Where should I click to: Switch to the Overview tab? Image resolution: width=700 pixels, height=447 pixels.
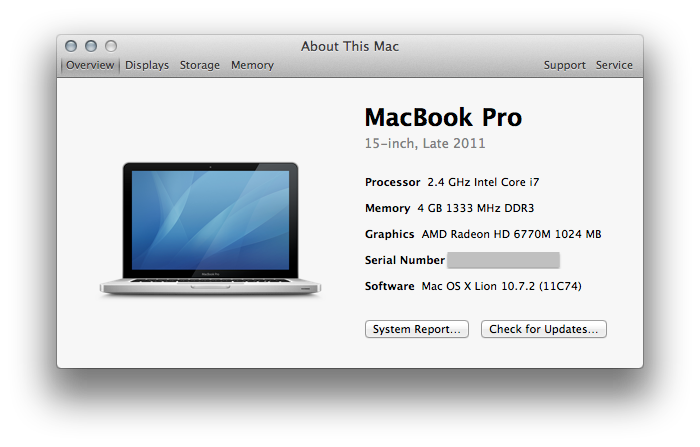[90, 65]
